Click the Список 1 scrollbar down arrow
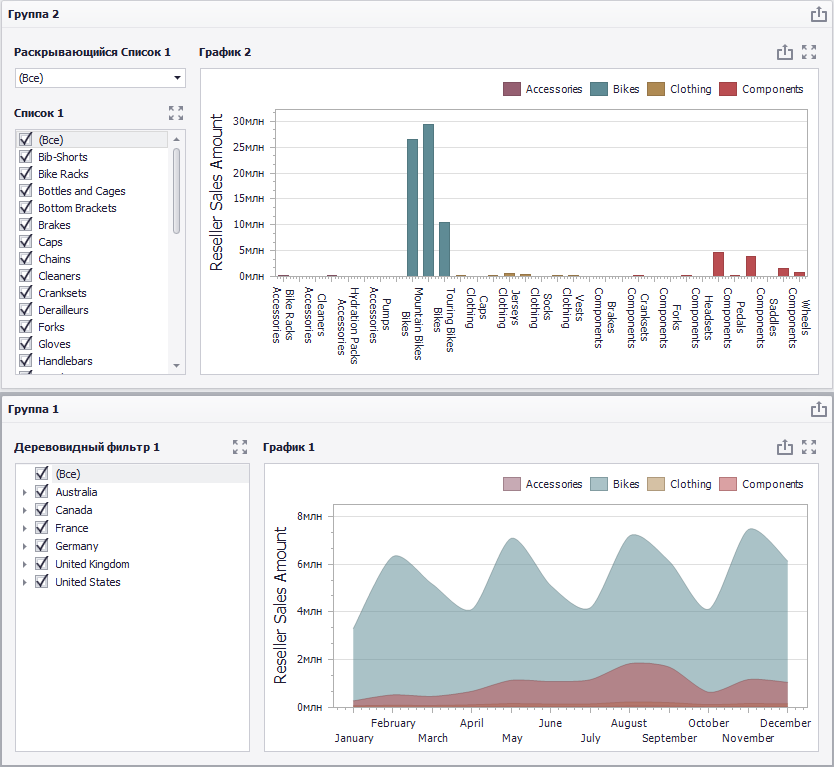Screen dimensions: 834x767 (177, 366)
